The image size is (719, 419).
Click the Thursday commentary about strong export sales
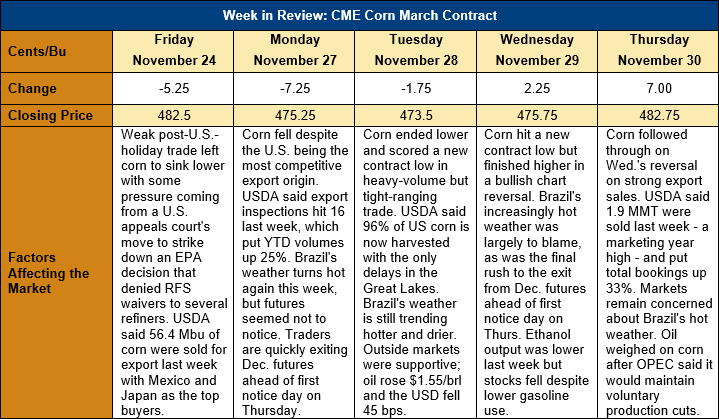(658, 273)
